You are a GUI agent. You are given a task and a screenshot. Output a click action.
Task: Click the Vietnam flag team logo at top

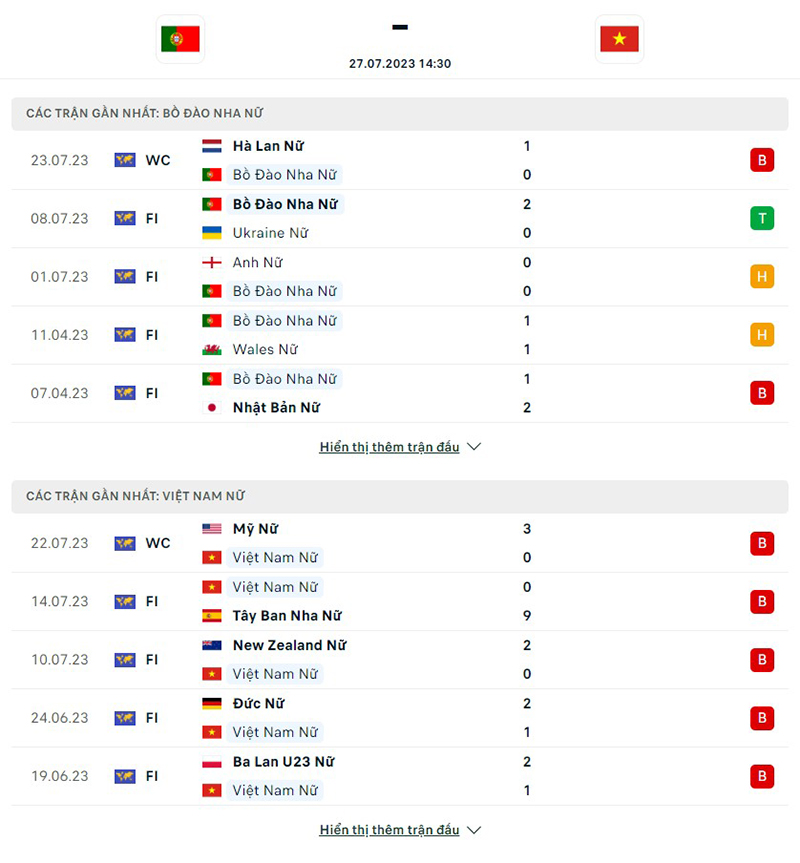[619, 39]
